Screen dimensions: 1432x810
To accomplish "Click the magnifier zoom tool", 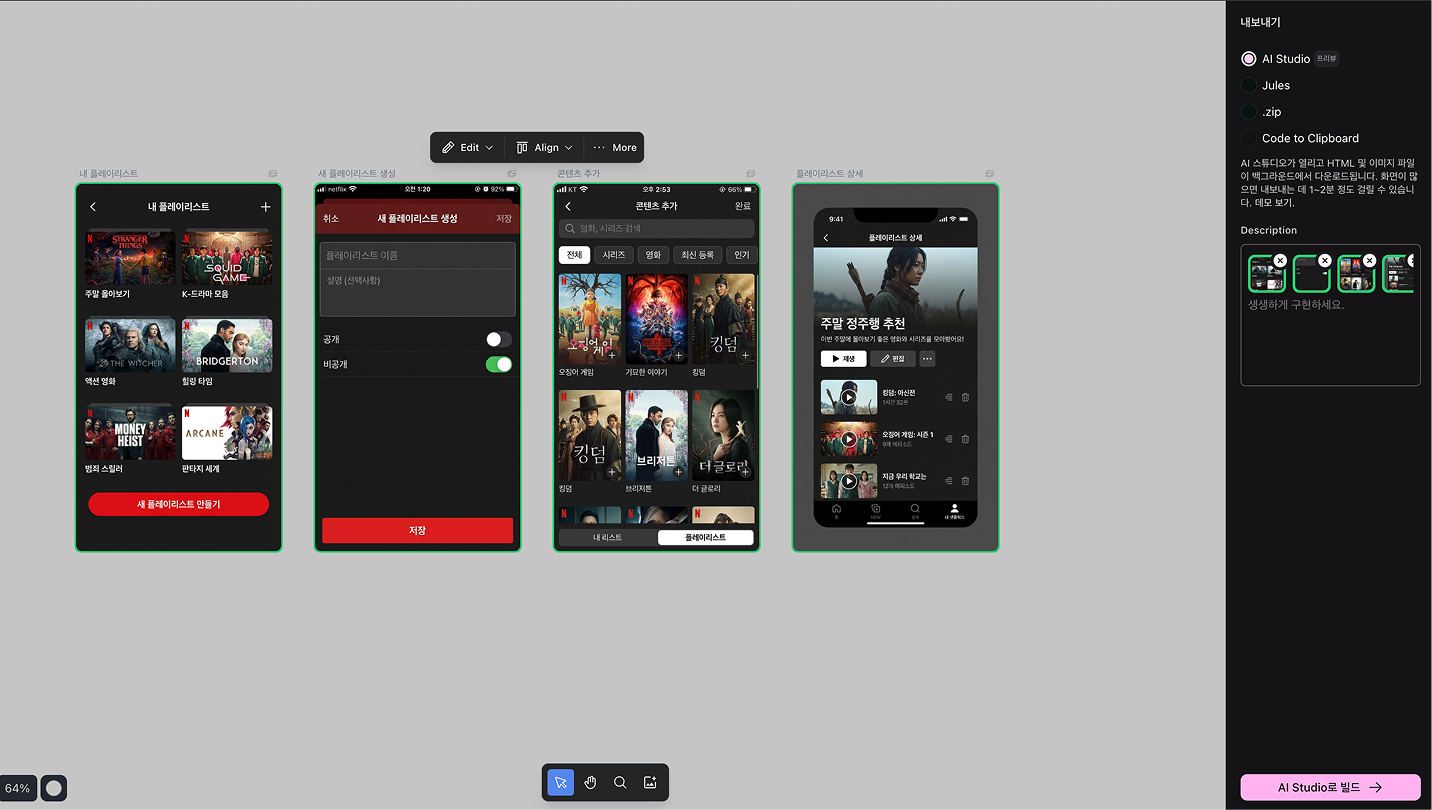I will (x=620, y=783).
